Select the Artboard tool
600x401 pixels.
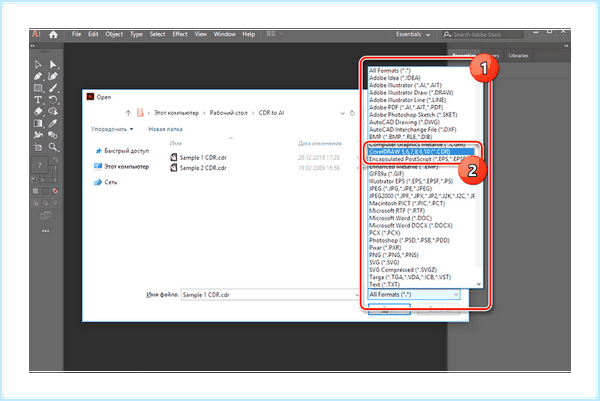pos(38,147)
